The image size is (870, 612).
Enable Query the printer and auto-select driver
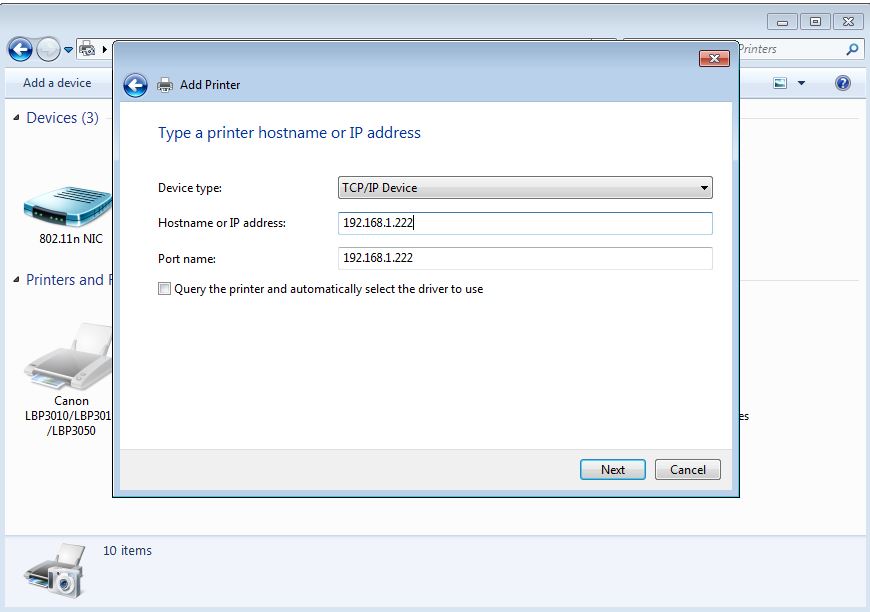point(164,289)
